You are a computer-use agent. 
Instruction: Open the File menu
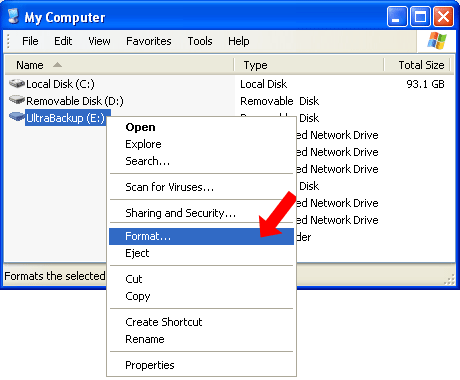pos(30,41)
